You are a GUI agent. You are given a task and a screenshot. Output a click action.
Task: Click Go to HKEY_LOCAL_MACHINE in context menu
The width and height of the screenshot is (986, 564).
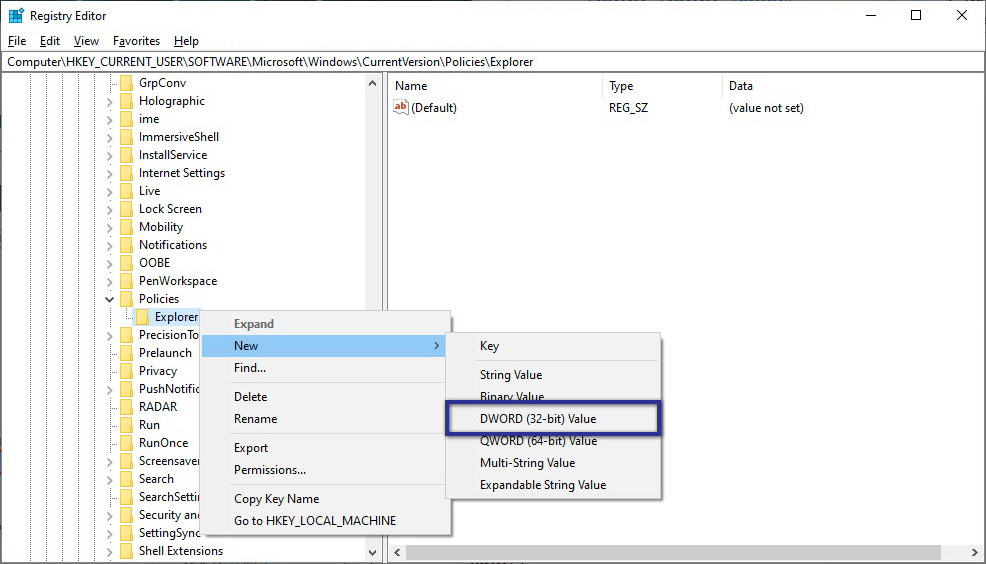click(324, 521)
